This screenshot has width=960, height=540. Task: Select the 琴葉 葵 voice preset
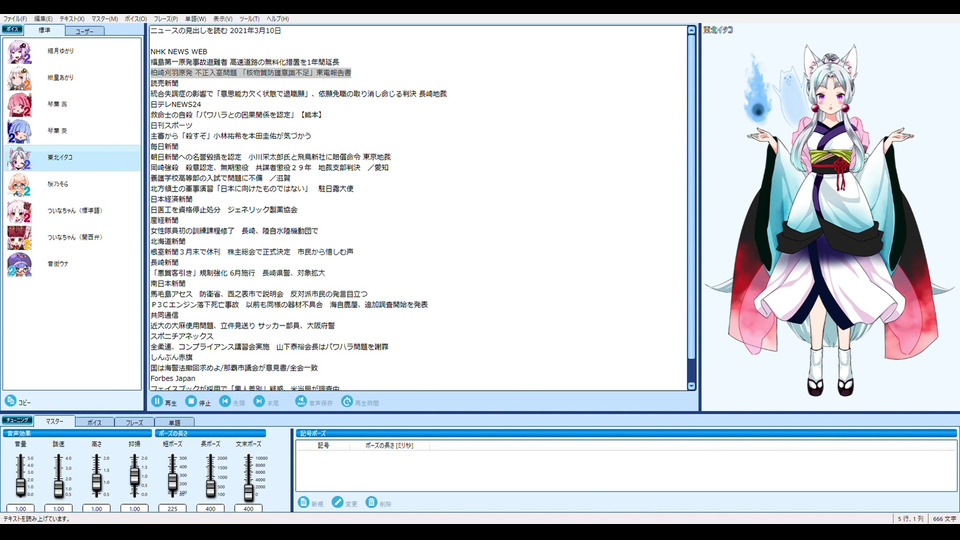pyautogui.click(x=72, y=131)
